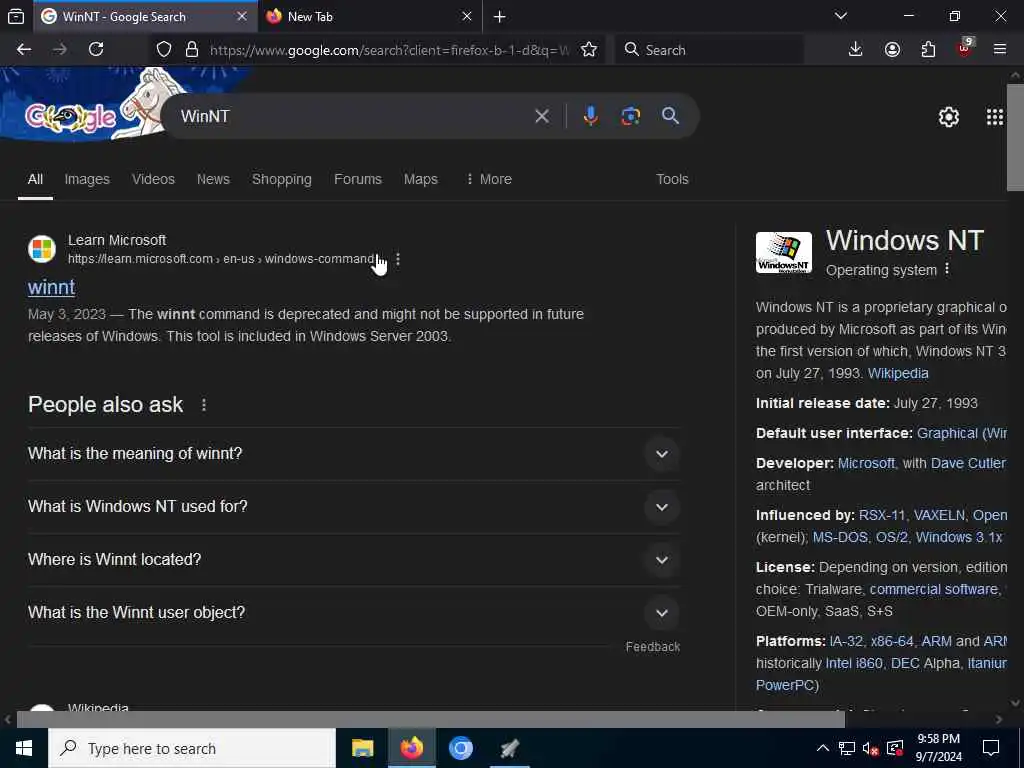The width and height of the screenshot is (1024, 768).
Task: Clear the Google search box
Action: pos(541,116)
